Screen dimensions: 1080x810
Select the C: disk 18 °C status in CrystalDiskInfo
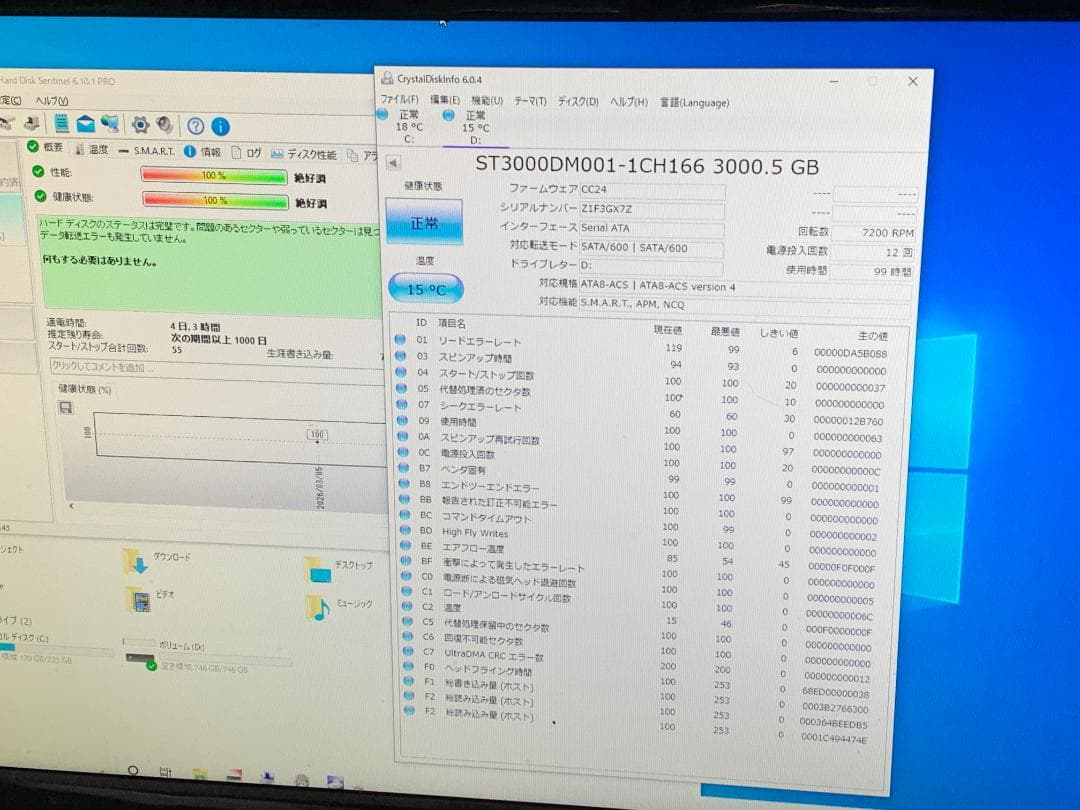pyautogui.click(x=403, y=126)
